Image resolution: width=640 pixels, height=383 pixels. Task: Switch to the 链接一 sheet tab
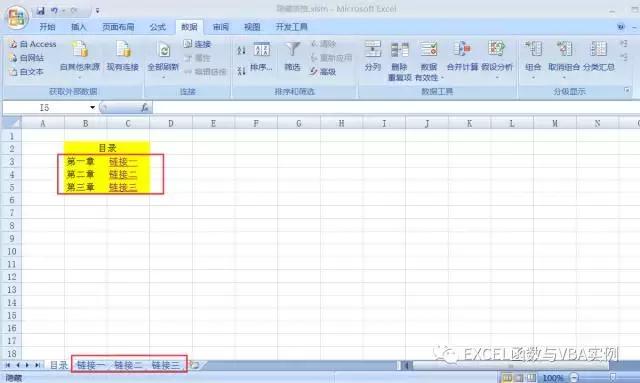click(x=91, y=365)
